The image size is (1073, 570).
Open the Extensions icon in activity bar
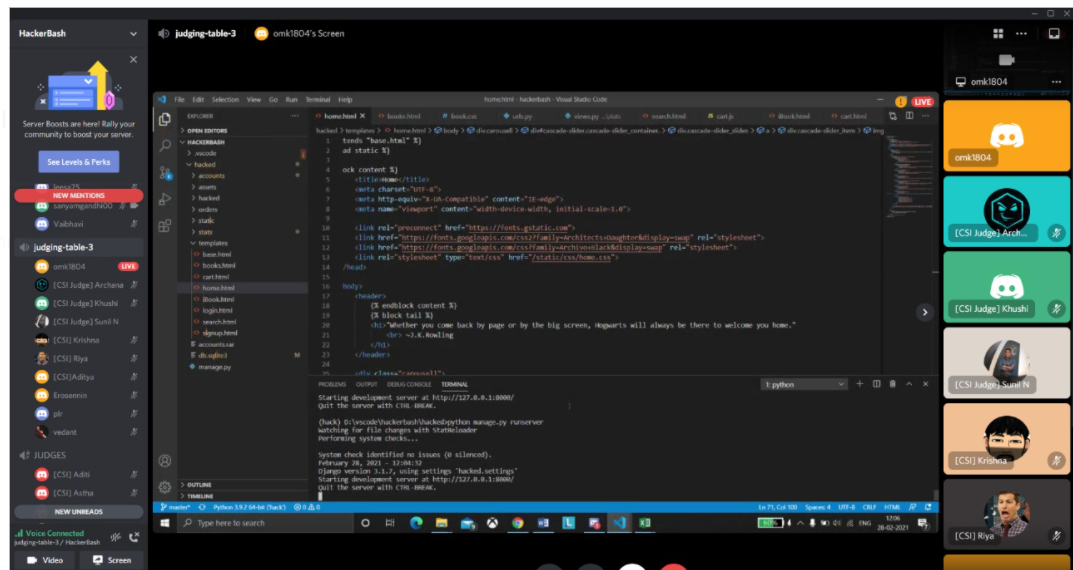tap(165, 226)
